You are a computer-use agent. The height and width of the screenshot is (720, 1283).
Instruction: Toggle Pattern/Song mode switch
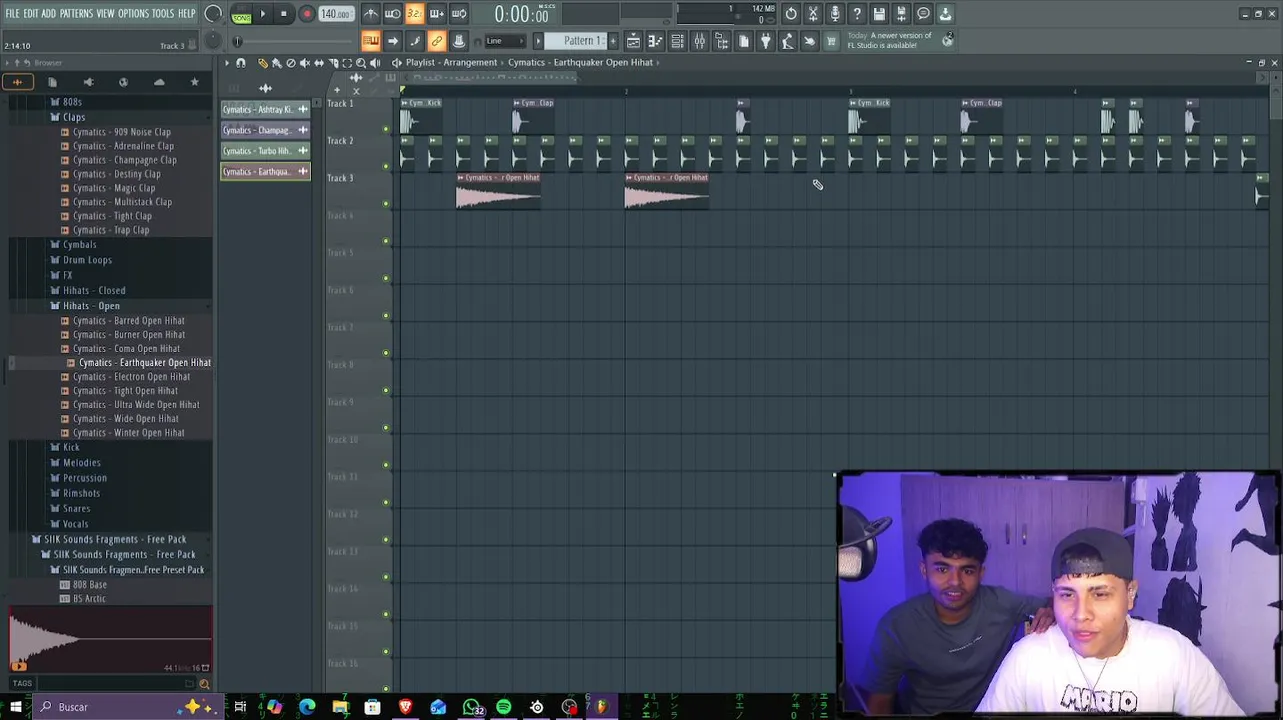(242, 14)
